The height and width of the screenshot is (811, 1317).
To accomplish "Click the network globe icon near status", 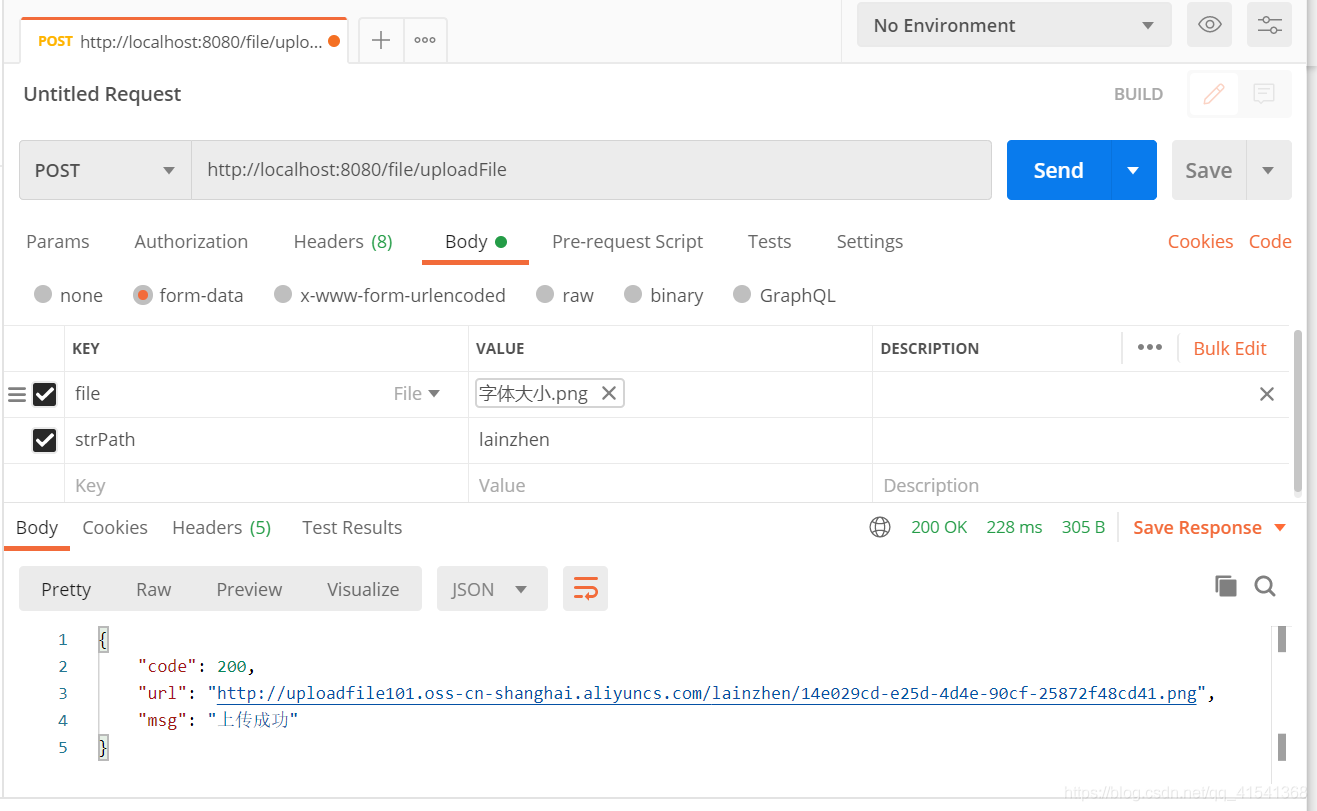I will point(879,527).
